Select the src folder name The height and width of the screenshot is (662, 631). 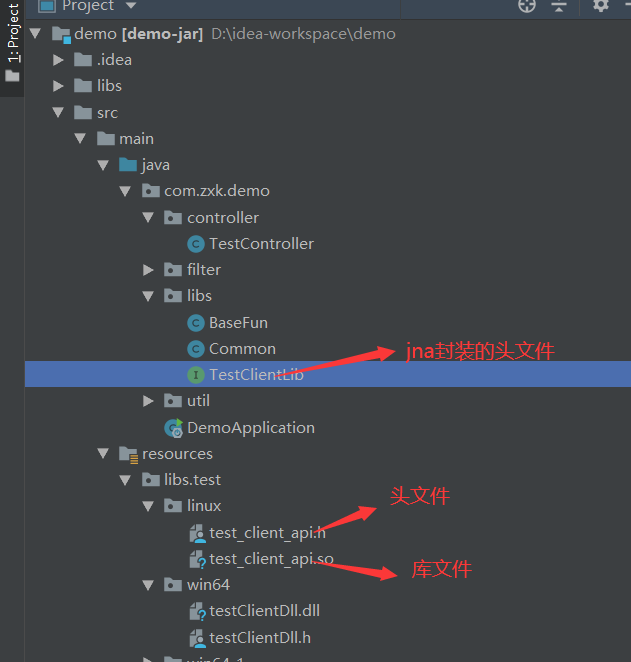107,113
